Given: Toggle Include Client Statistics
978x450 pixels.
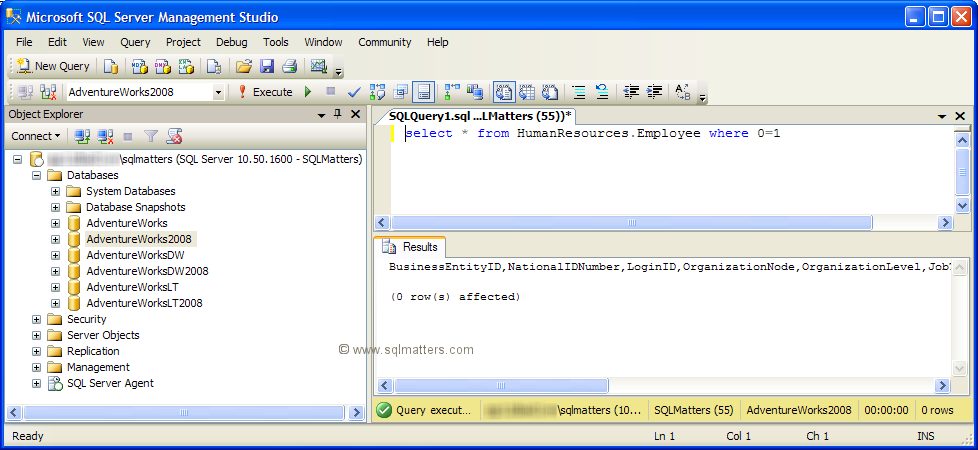Looking at the screenshot, I should [475, 92].
